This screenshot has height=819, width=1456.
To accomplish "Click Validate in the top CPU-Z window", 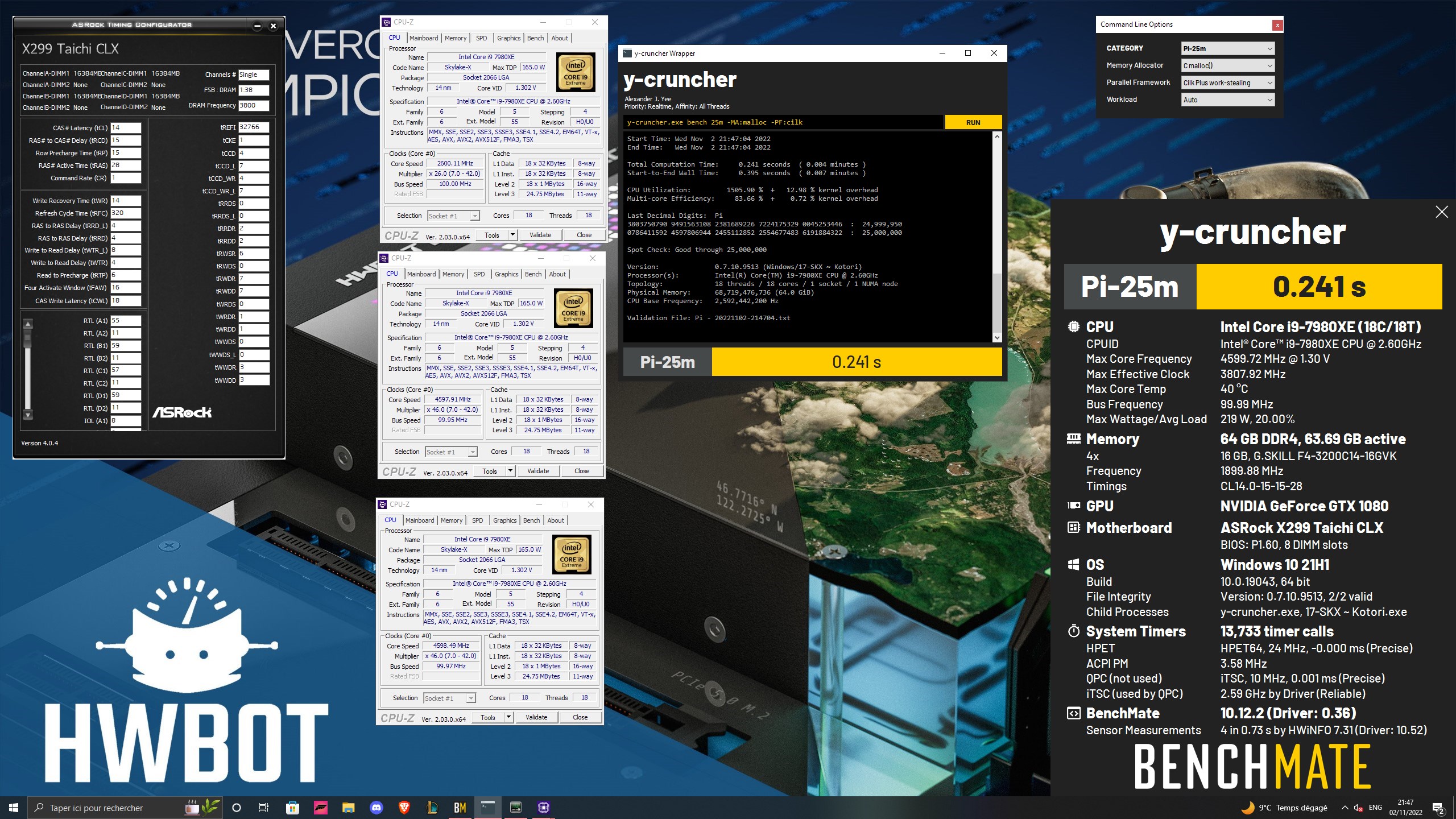I will click(540, 235).
